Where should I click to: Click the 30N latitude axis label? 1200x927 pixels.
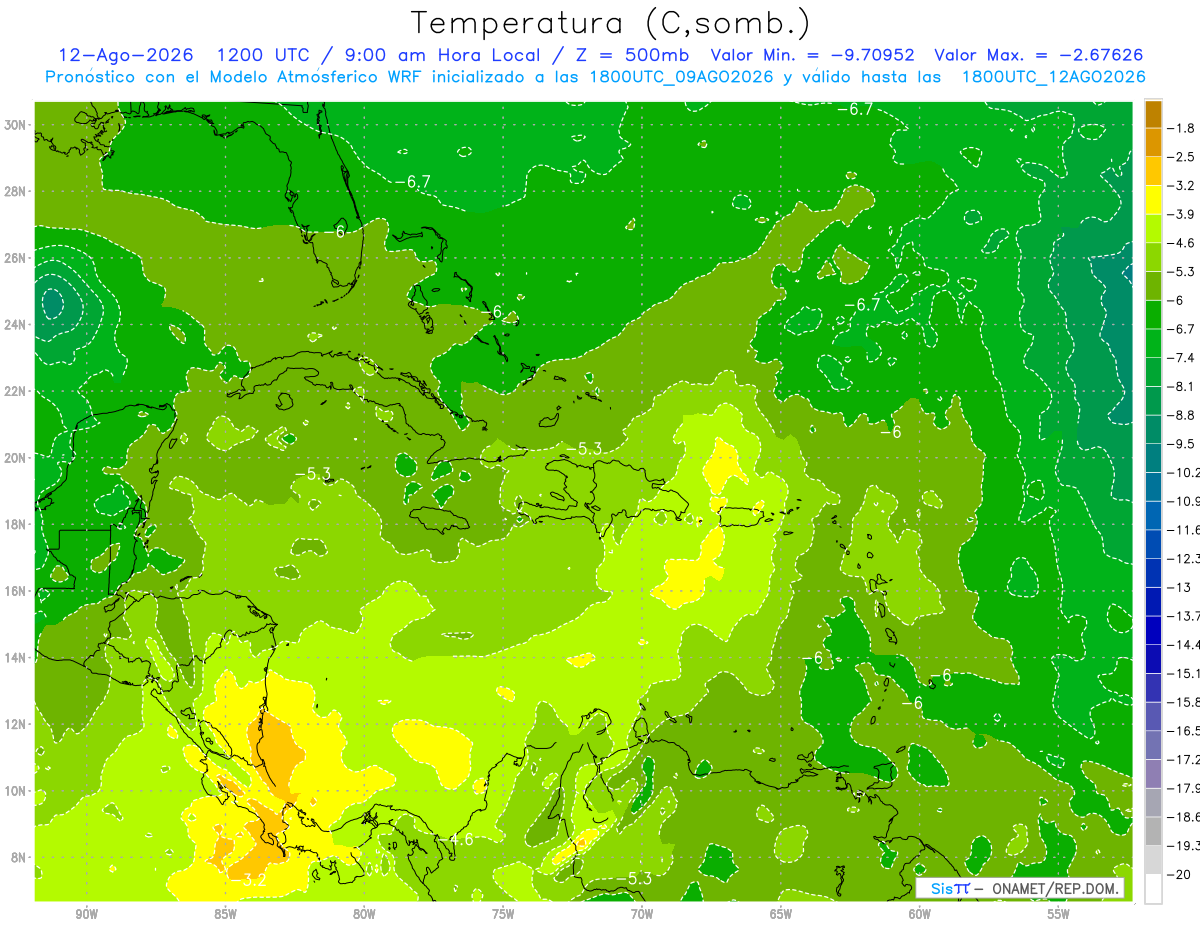[16, 124]
